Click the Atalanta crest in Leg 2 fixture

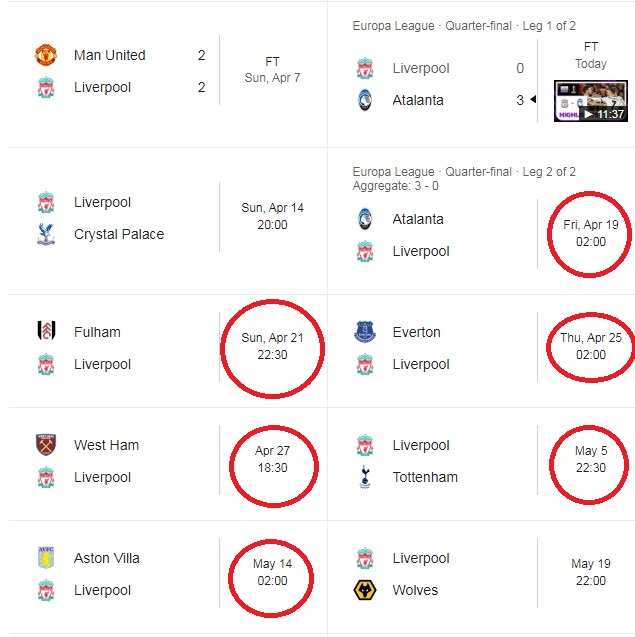tap(365, 219)
